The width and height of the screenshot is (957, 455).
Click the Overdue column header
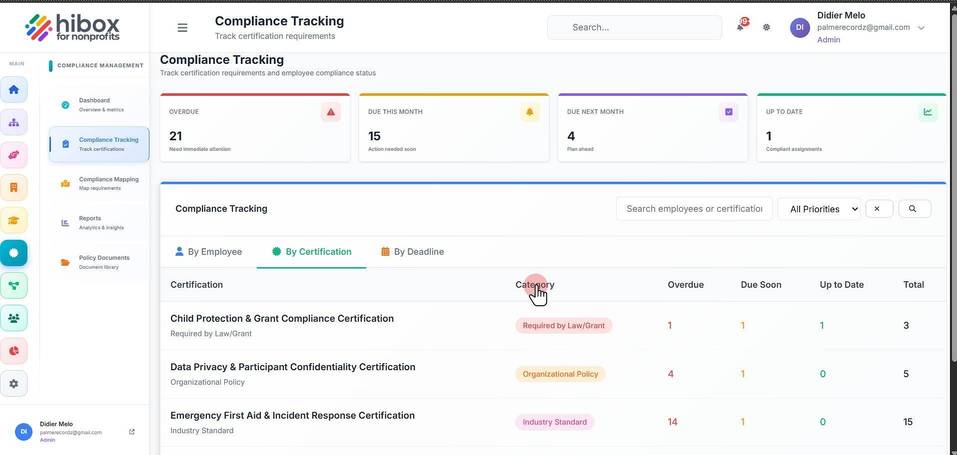pyautogui.click(x=685, y=285)
